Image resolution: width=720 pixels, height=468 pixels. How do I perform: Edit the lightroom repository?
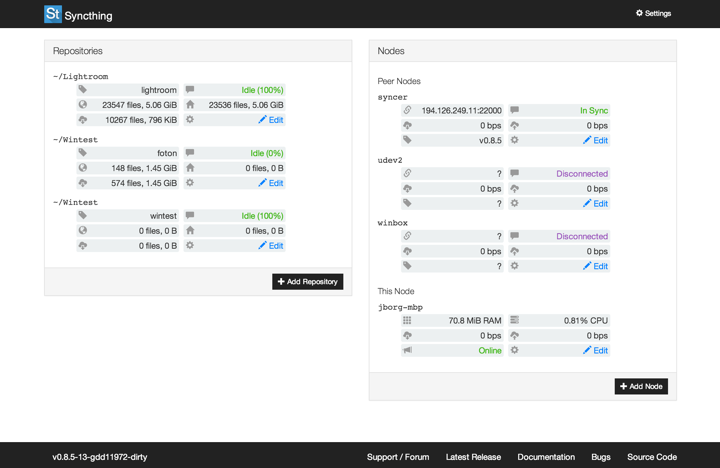(270, 120)
